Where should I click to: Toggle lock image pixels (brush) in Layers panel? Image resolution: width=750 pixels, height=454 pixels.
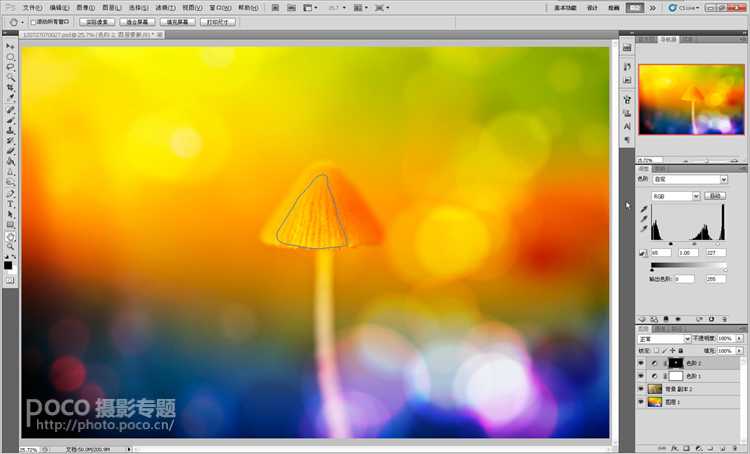point(664,350)
